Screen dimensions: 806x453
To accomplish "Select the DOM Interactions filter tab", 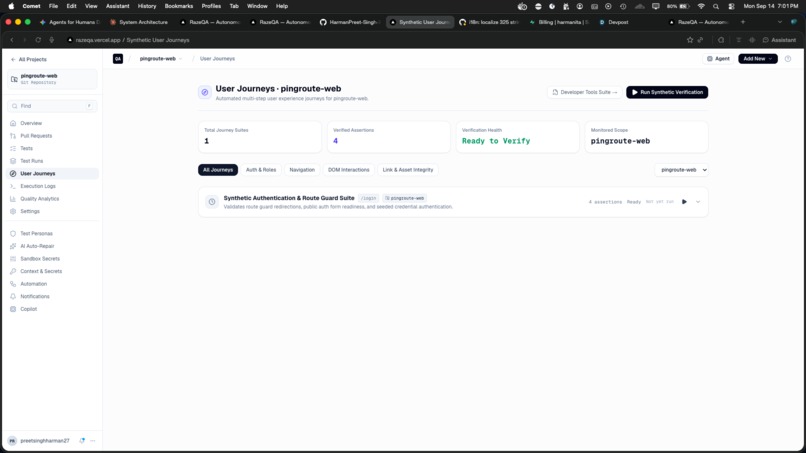I will click(x=349, y=170).
